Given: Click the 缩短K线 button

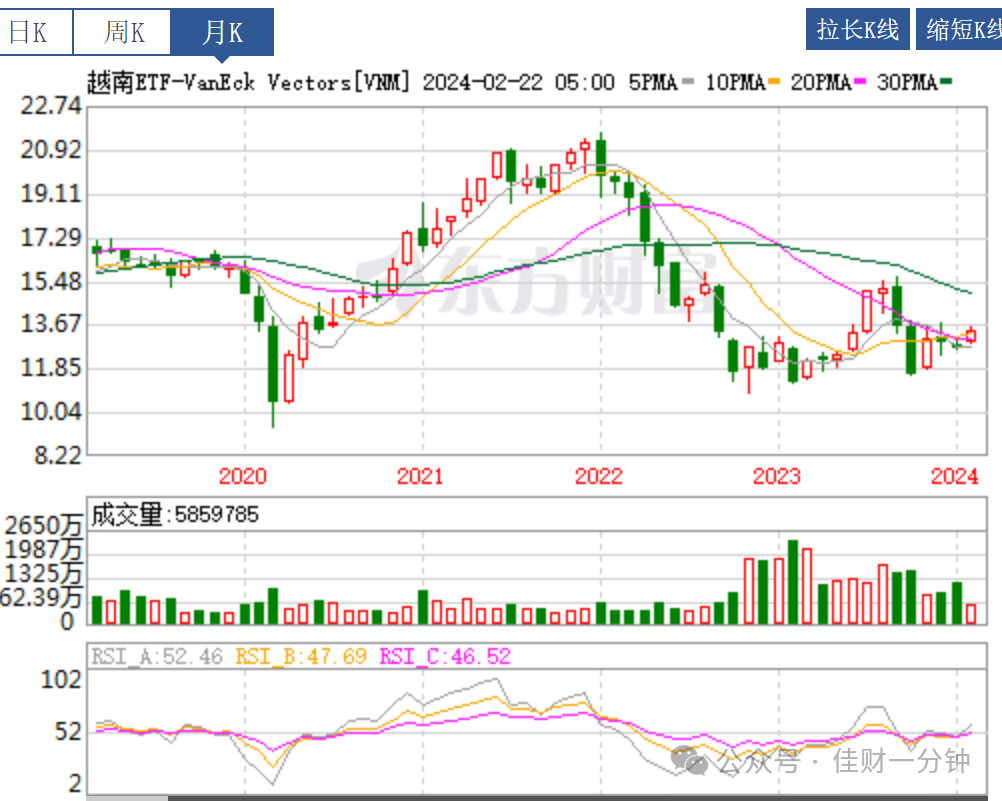Looking at the screenshot, I should [x=960, y=29].
